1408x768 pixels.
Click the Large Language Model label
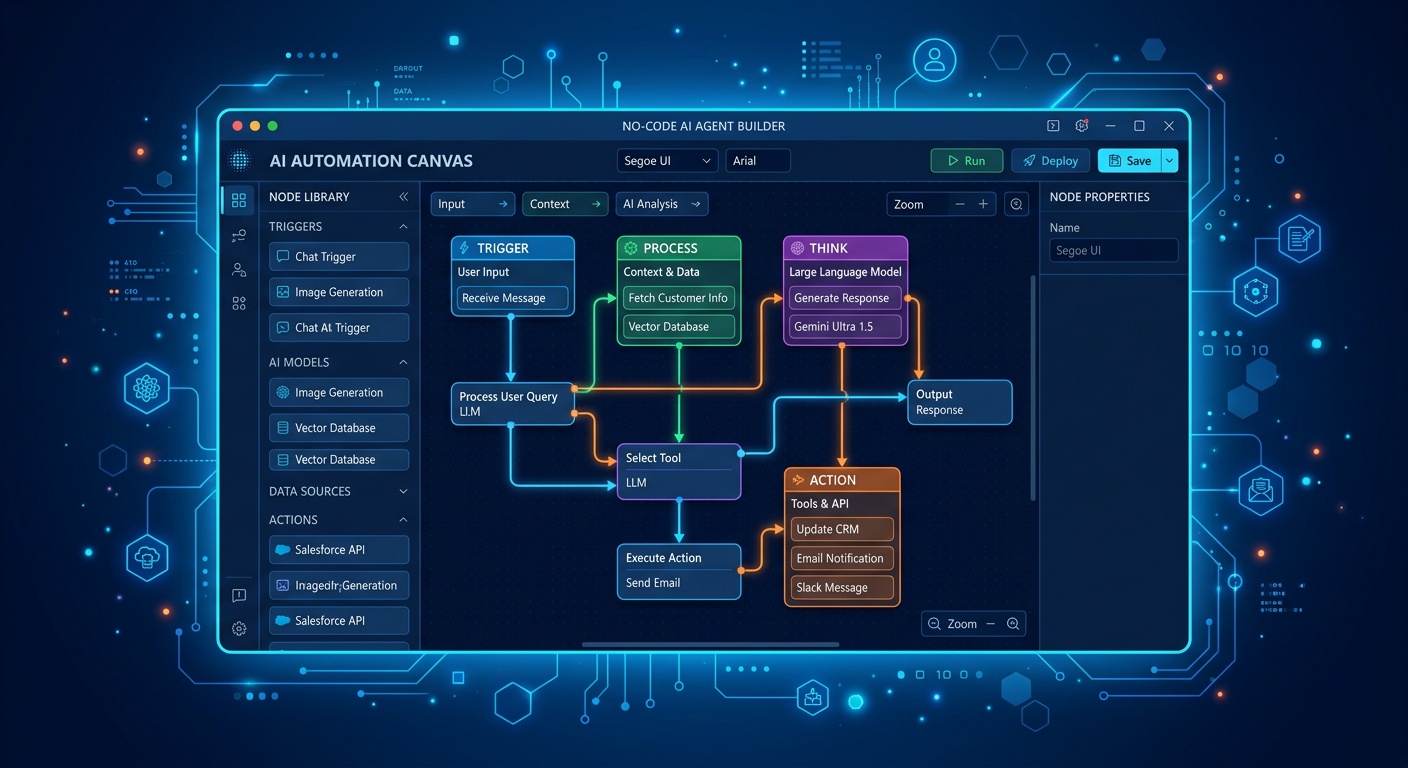click(x=845, y=272)
